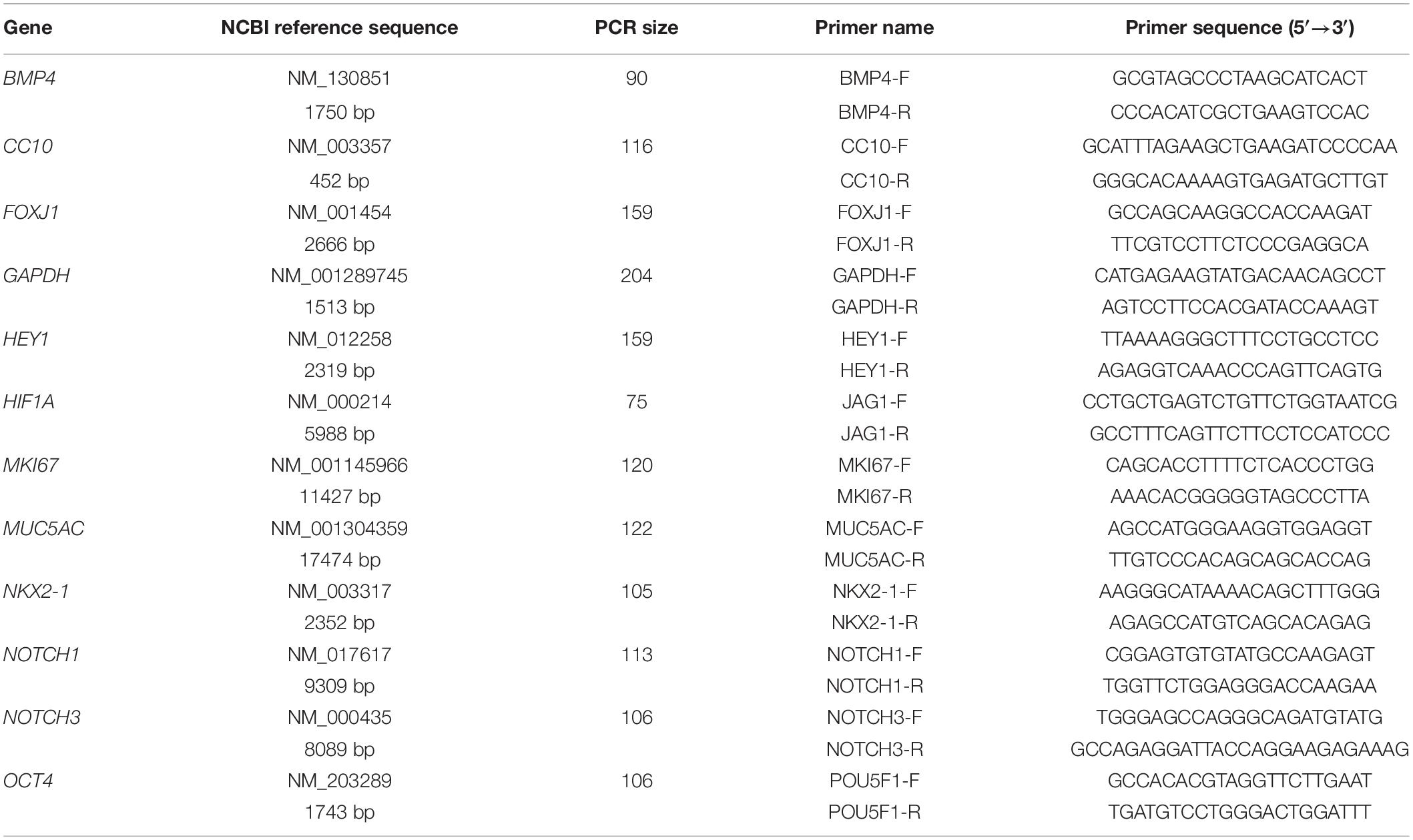The image size is (1413, 840).
Task: Select the POU5F1-R primer name
Action: tap(874, 812)
